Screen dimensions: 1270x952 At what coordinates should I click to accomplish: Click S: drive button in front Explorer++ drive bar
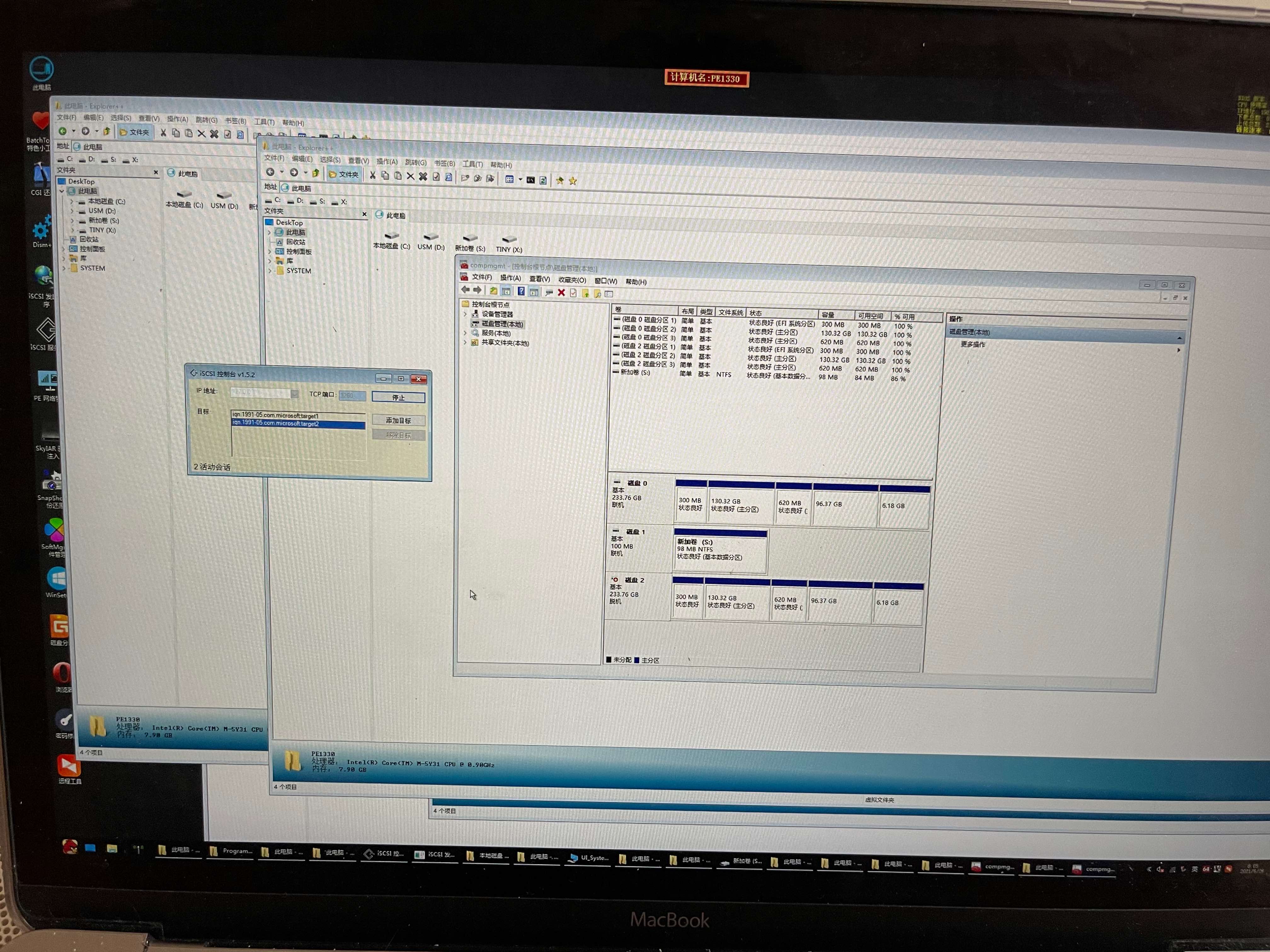tap(317, 201)
